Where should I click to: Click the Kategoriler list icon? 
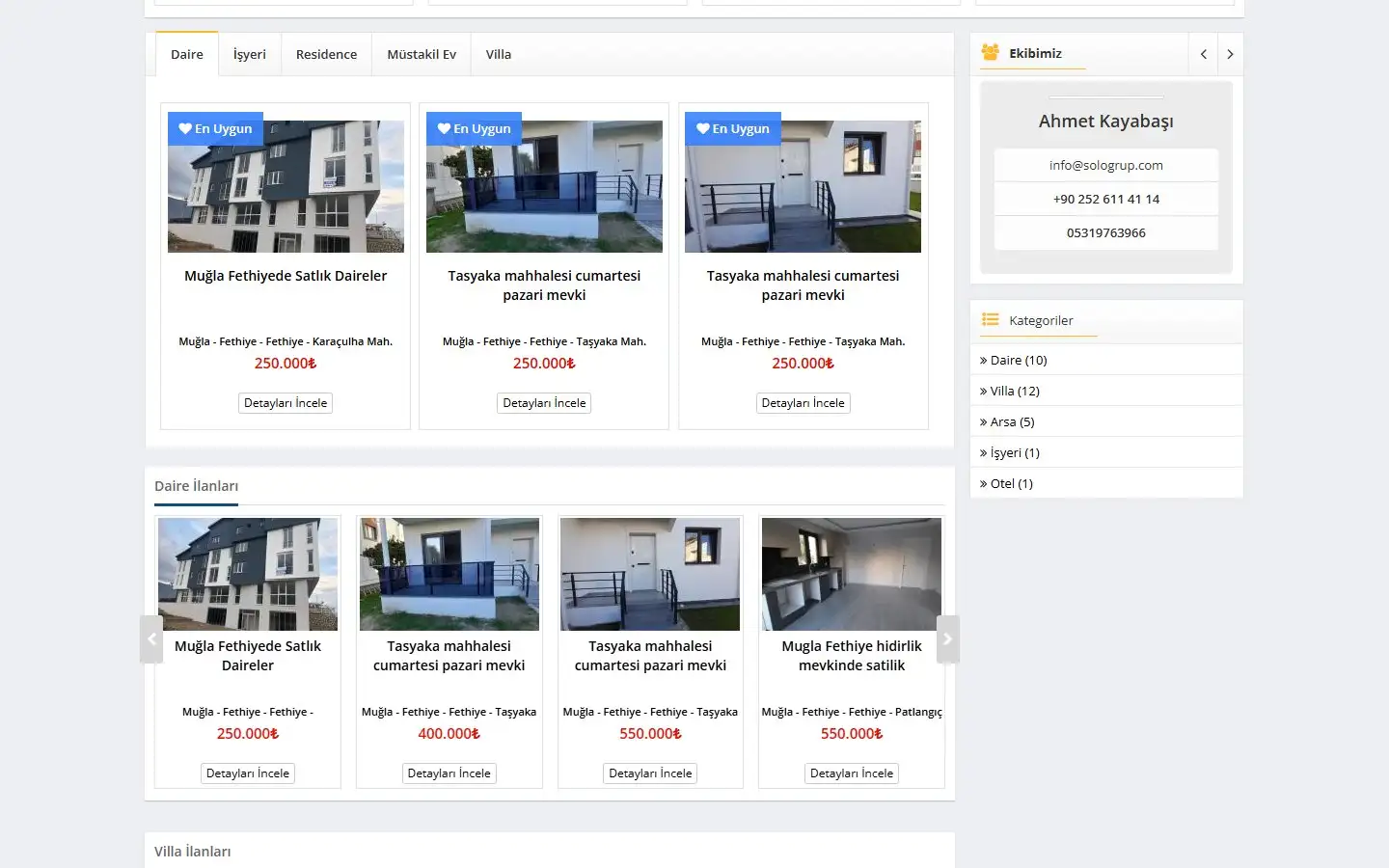pyautogui.click(x=990, y=319)
